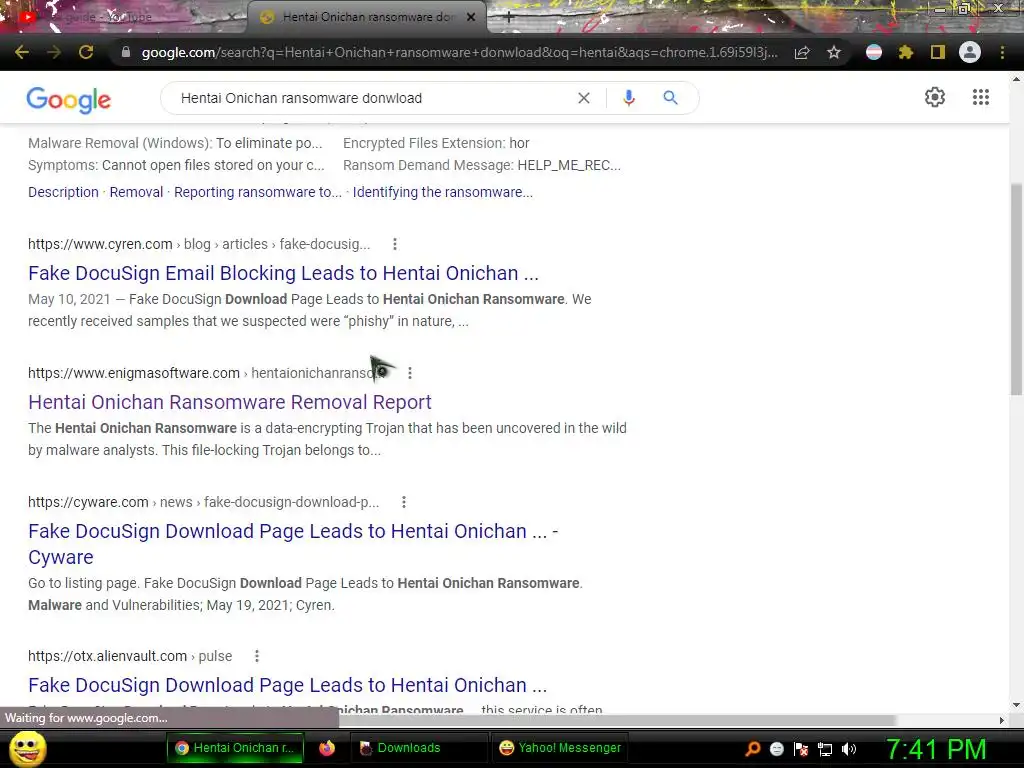Open the Reporting ransomware to... sitelink

(x=258, y=192)
